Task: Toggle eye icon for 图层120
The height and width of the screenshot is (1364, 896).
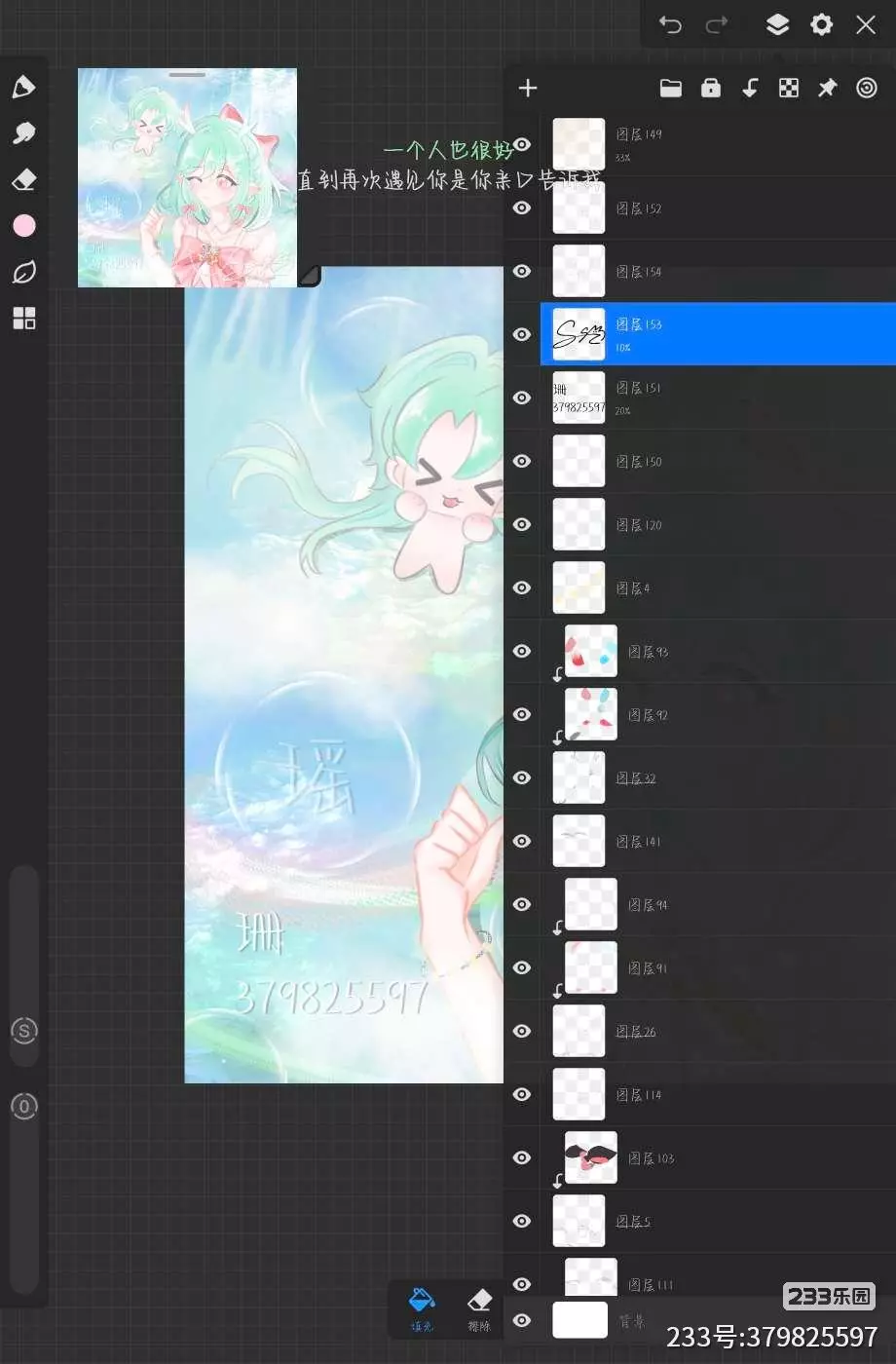Action: click(522, 524)
